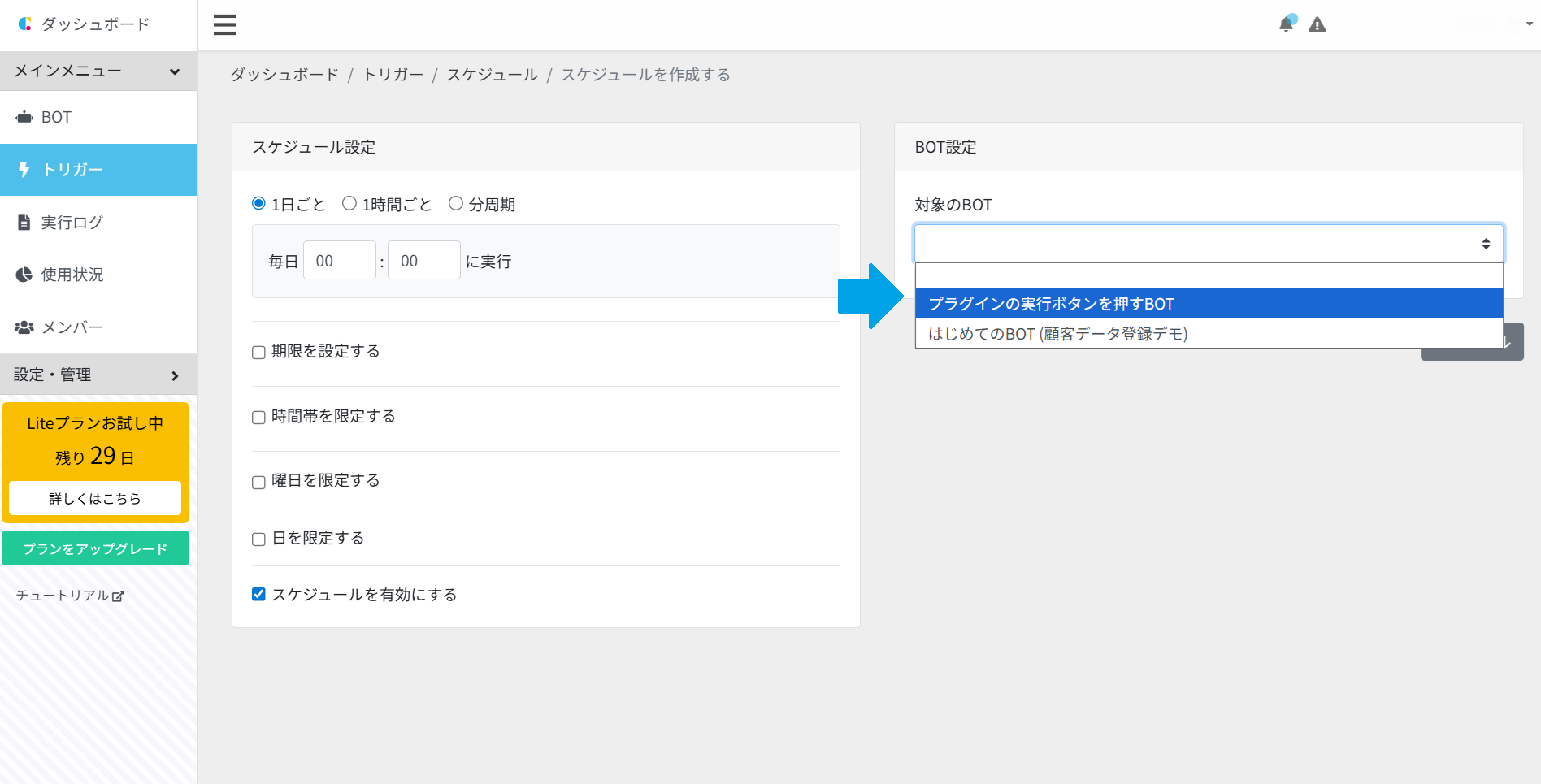The height and width of the screenshot is (784, 1541).
Task: Check the 日を限定する option
Action: click(258, 539)
